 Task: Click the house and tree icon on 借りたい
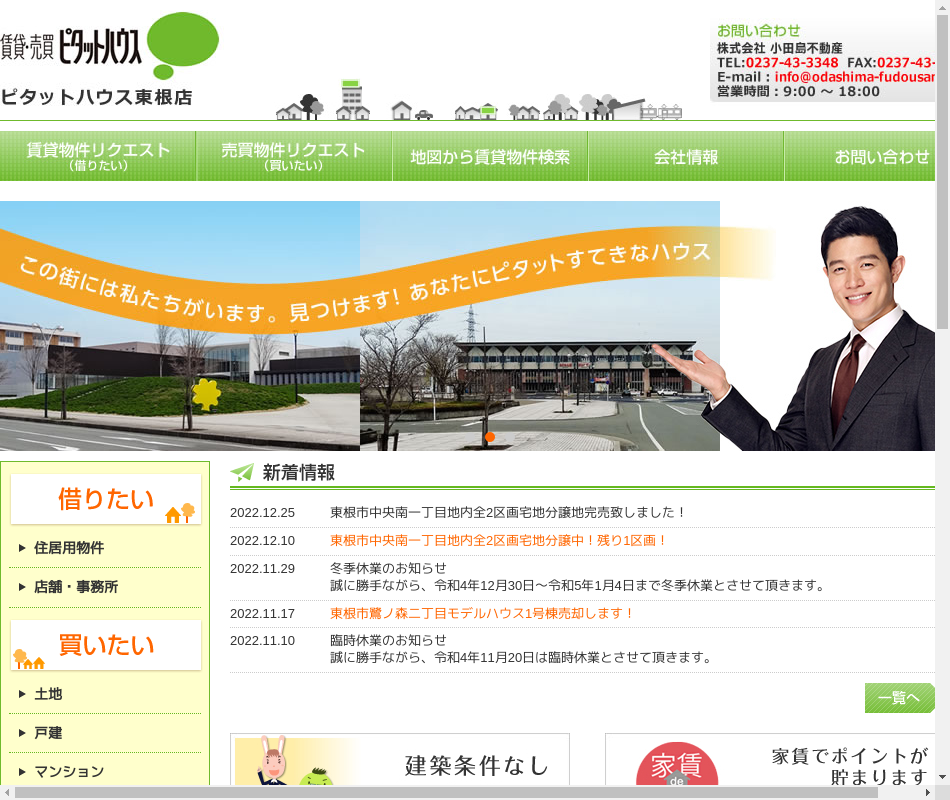click(180, 513)
